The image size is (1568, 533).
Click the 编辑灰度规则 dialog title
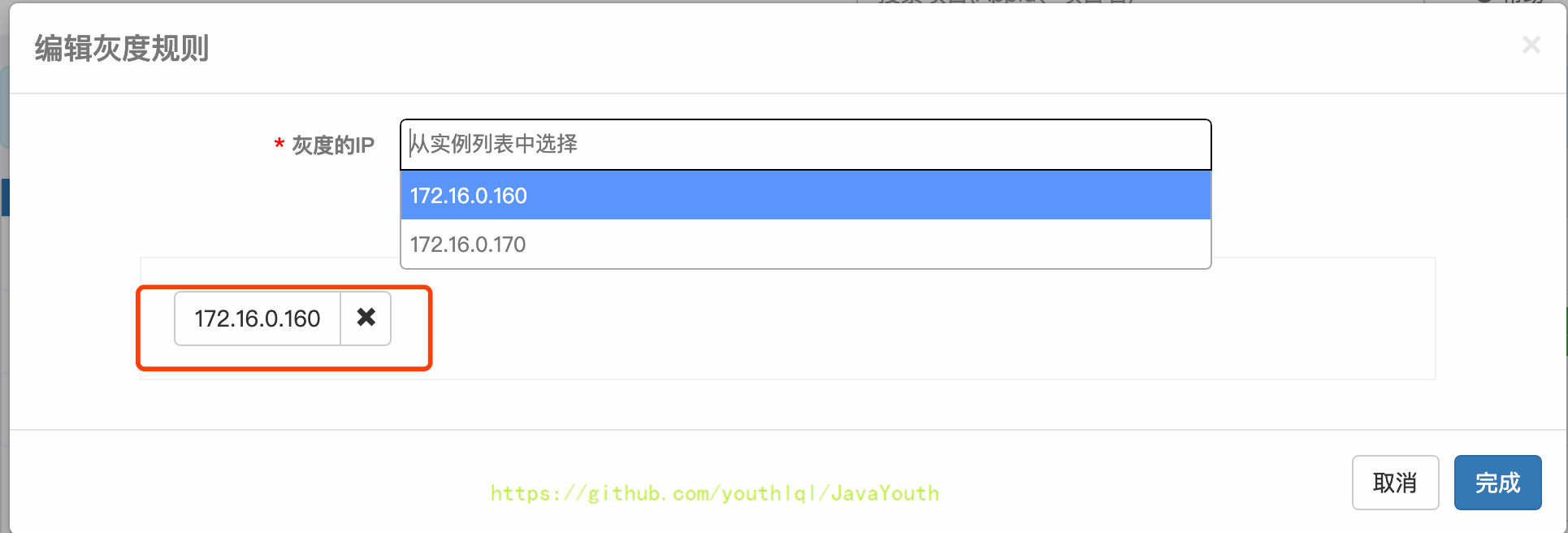tap(122, 48)
